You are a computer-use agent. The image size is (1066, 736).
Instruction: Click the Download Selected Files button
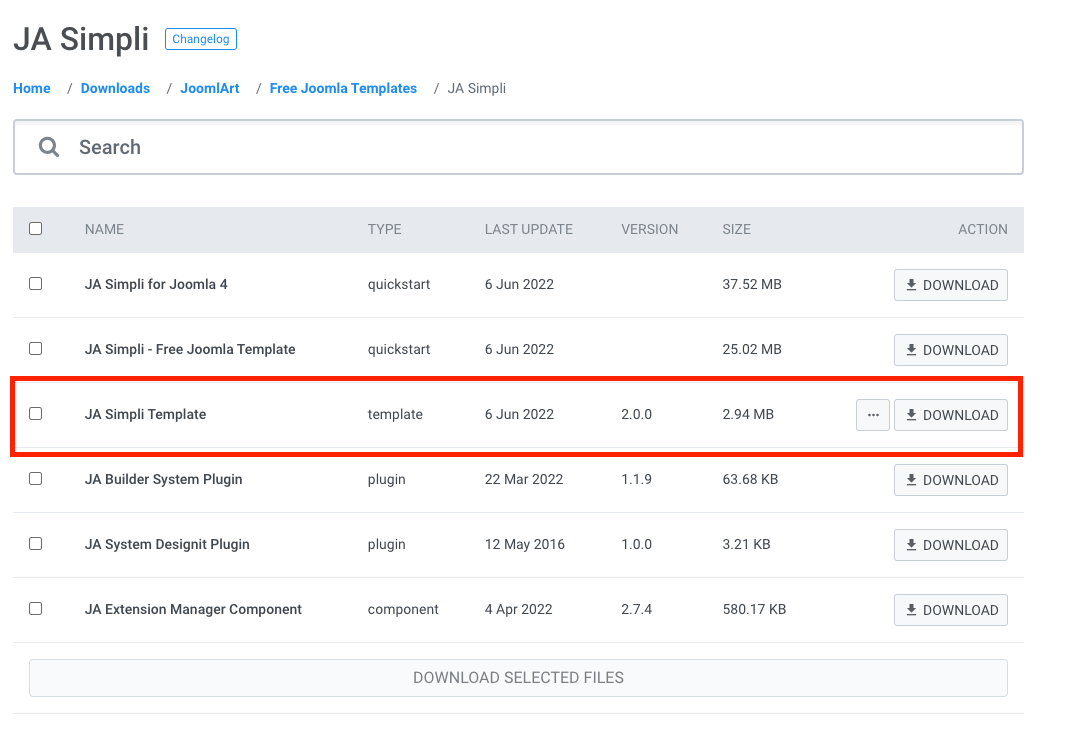click(x=518, y=678)
